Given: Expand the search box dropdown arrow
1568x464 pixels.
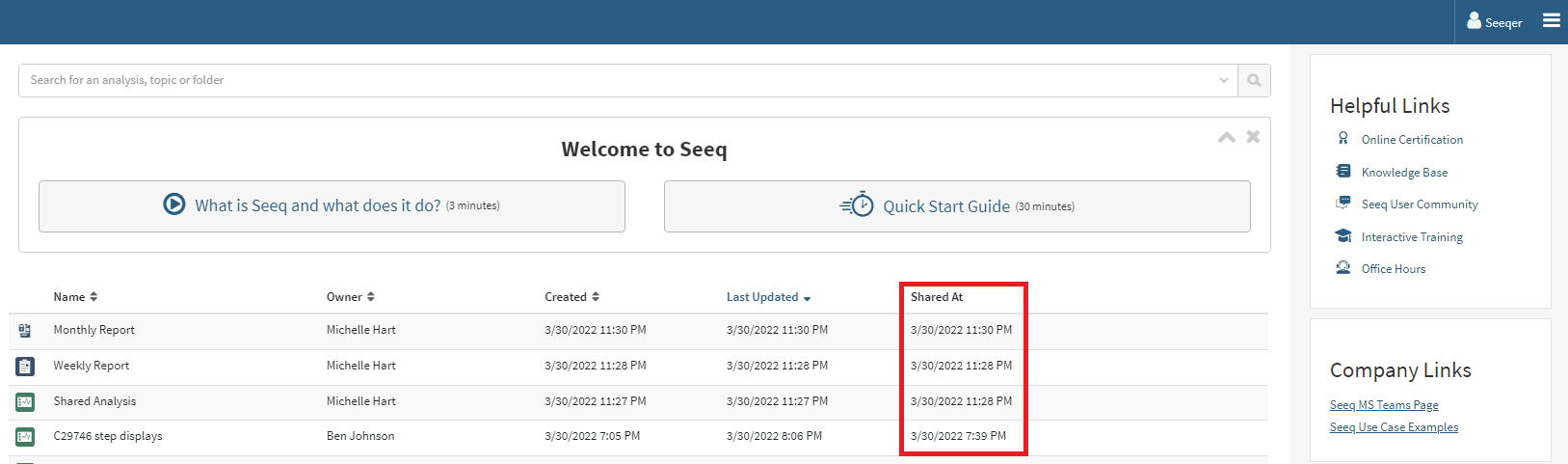Looking at the screenshot, I should point(1224,80).
